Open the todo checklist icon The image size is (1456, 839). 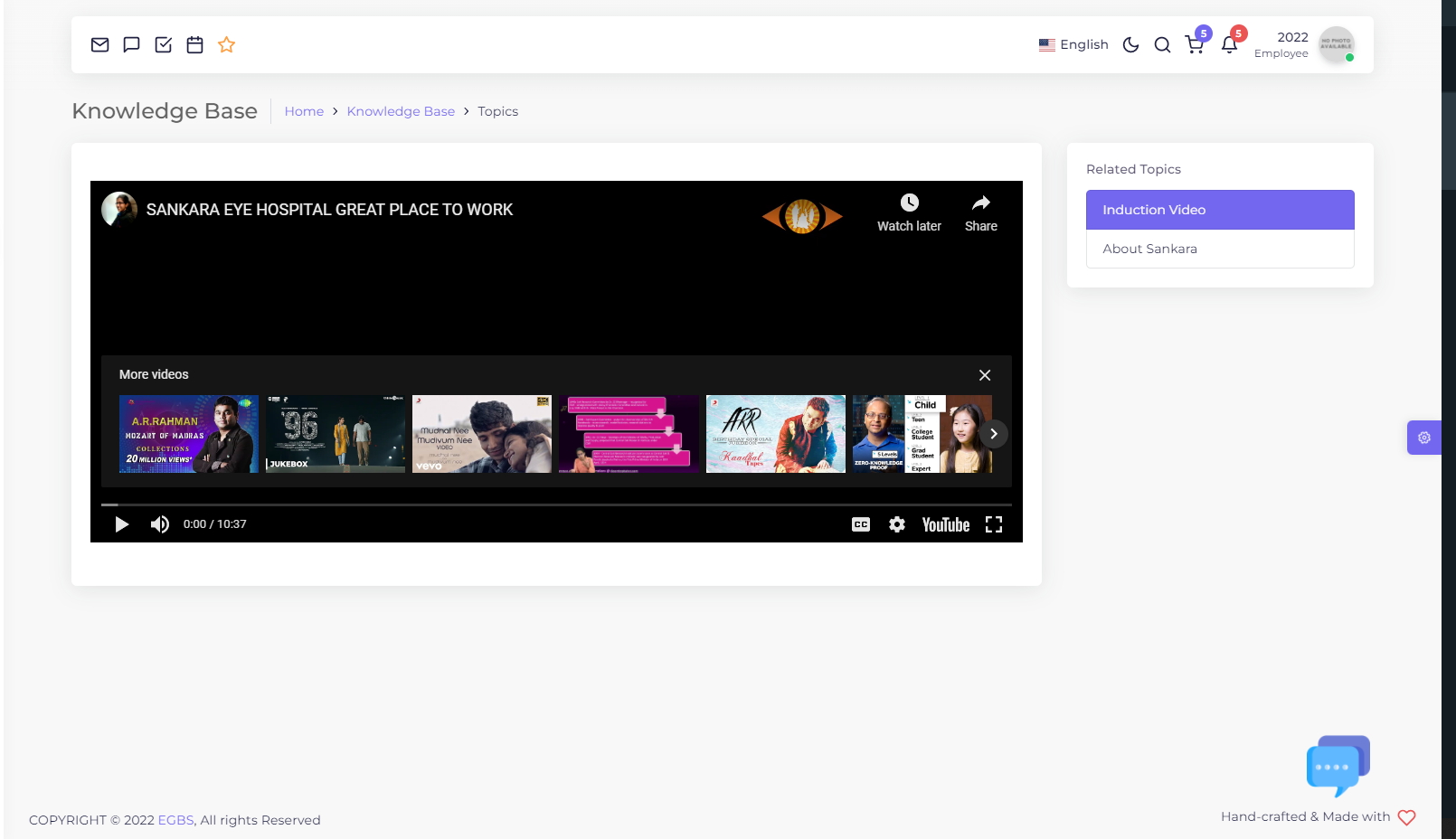tap(163, 44)
